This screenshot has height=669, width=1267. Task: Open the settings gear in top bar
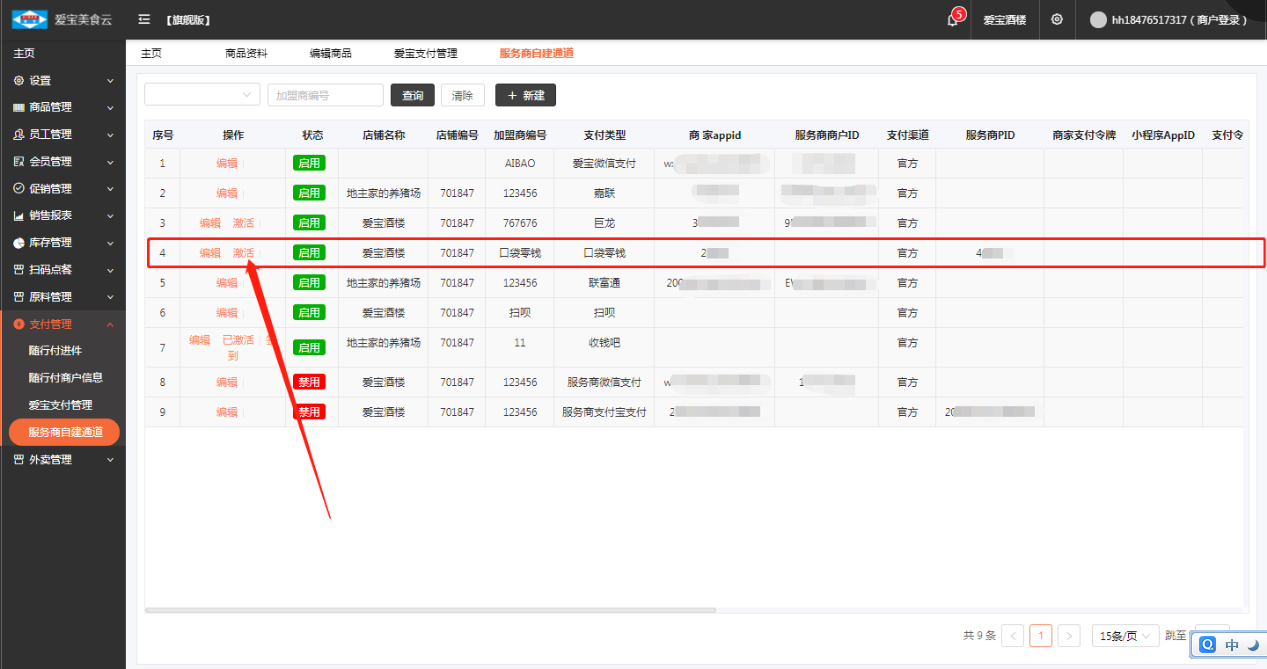tap(1057, 20)
